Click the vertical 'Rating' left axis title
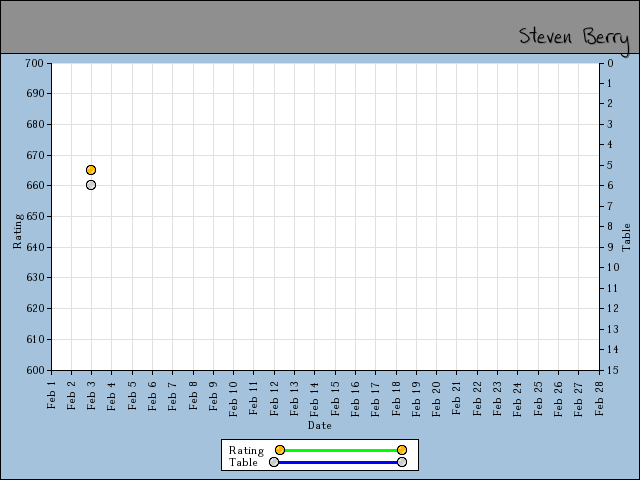 [x=17, y=230]
